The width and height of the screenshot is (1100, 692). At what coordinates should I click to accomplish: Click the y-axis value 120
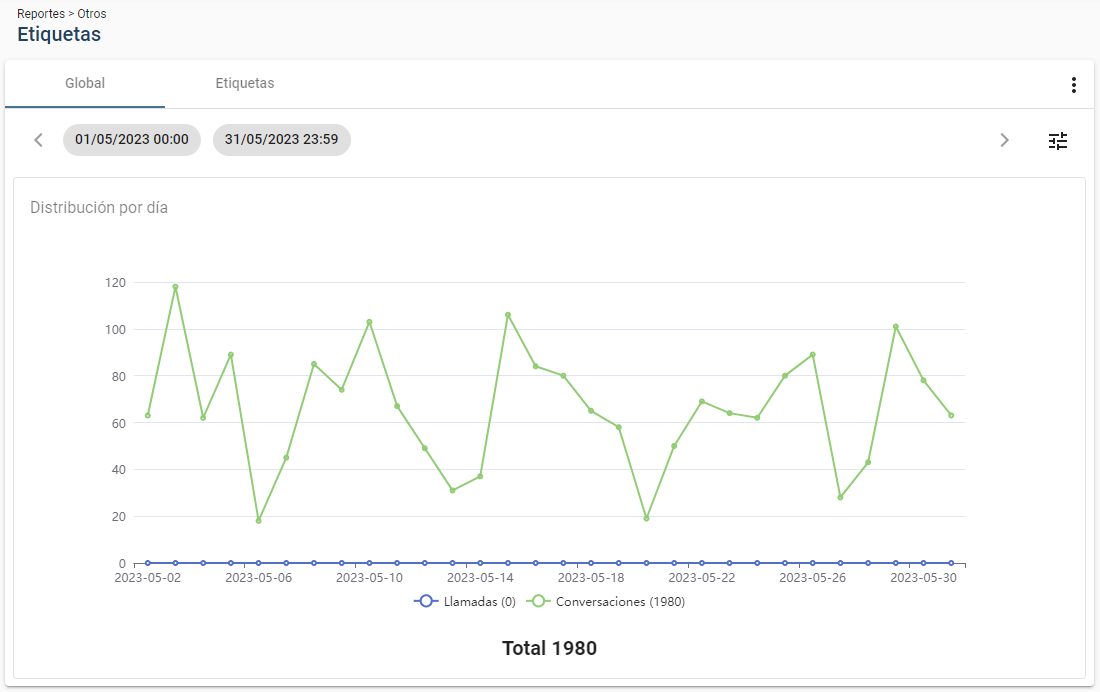point(115,283)
